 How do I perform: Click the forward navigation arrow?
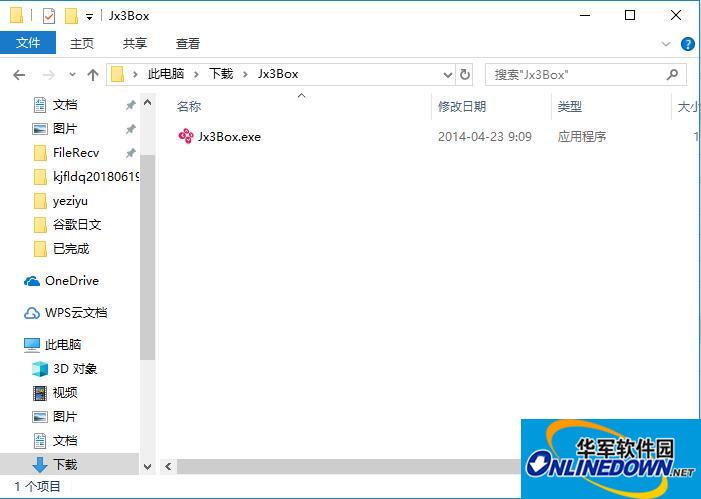pyautogui.click(x=48, y=75)
